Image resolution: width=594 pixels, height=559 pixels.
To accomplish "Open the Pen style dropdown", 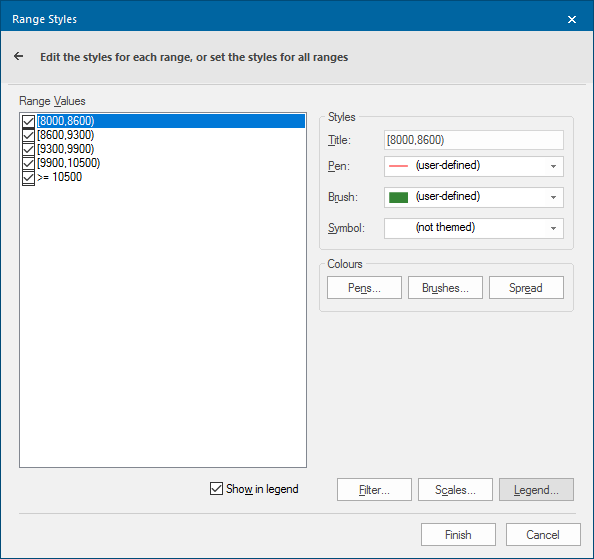I will [474, 166].
